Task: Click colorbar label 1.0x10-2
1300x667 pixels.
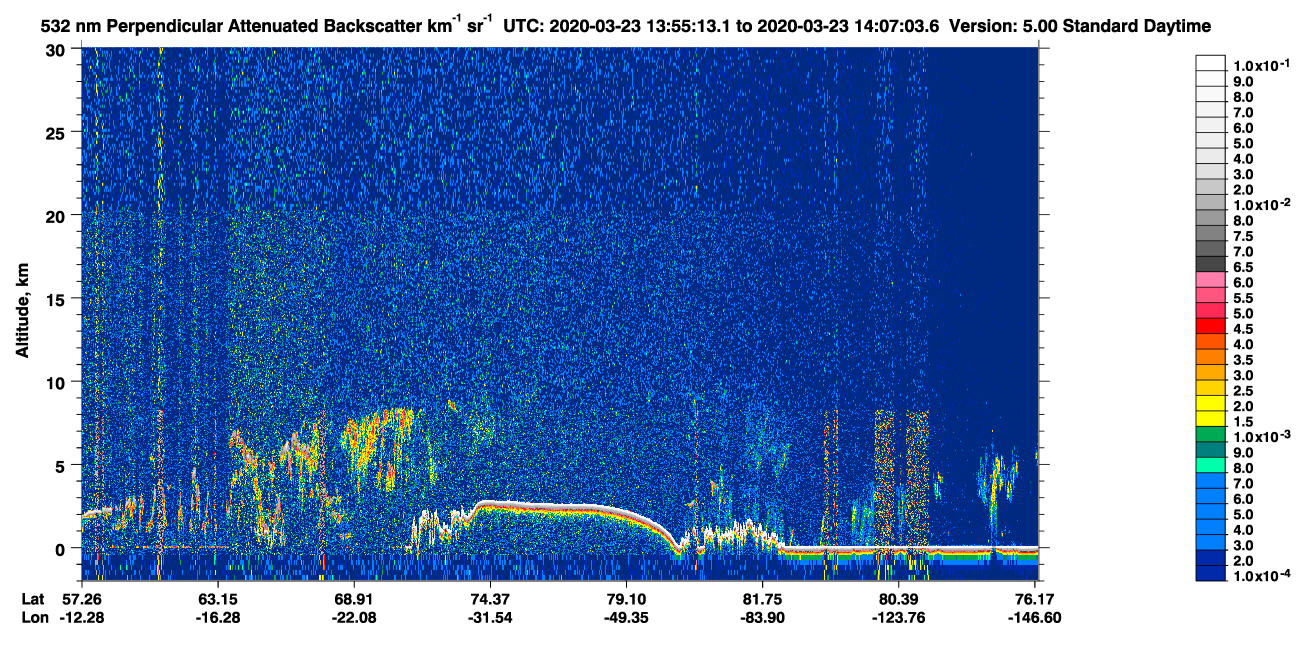Action: tap(1261, 204)
